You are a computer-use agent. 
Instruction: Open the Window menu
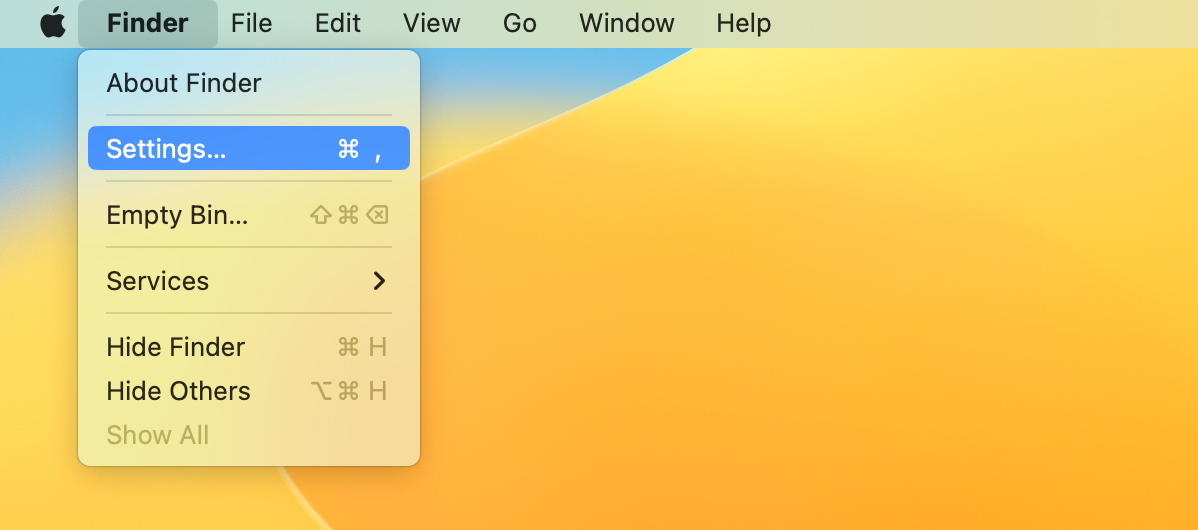tap(627, 23)
